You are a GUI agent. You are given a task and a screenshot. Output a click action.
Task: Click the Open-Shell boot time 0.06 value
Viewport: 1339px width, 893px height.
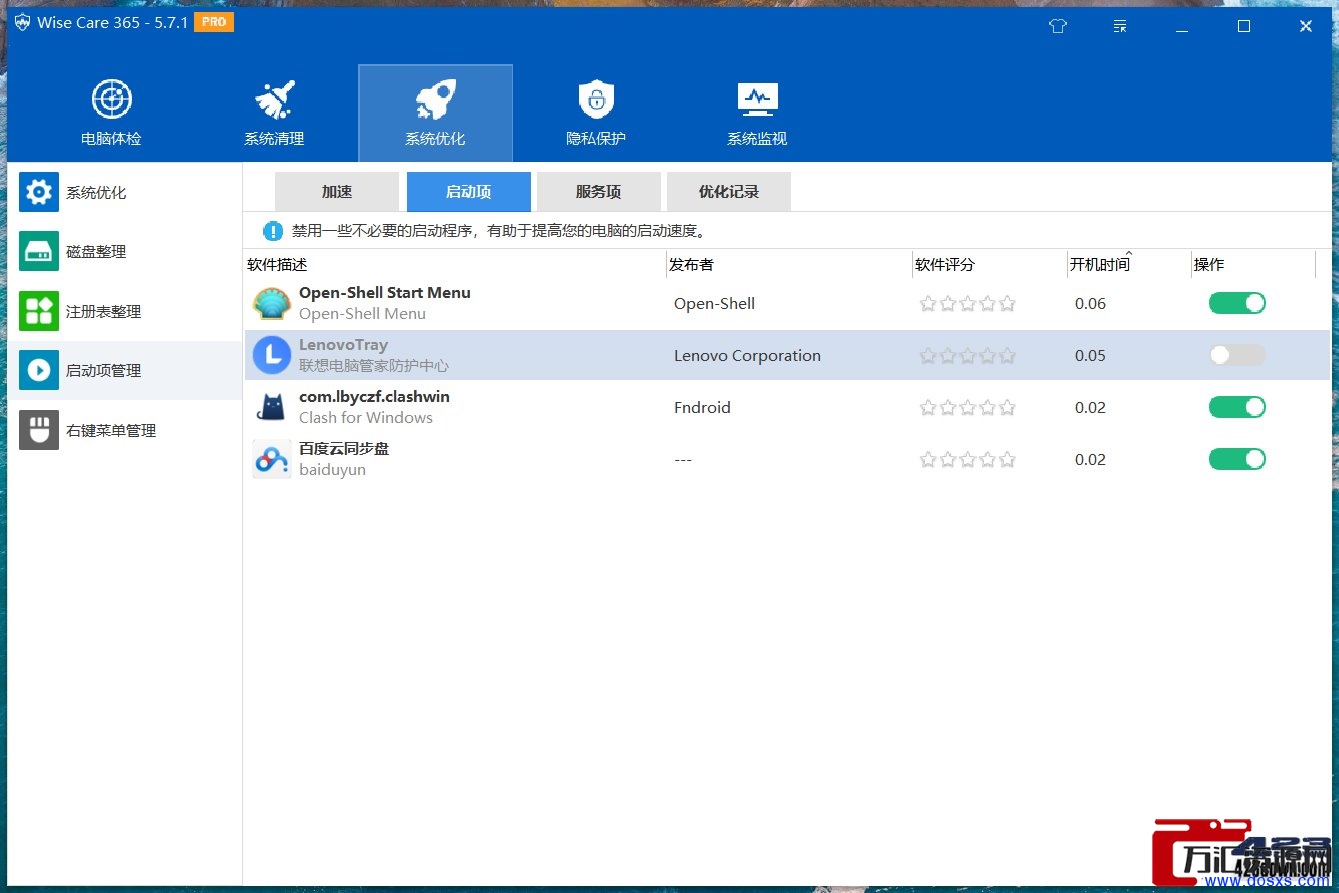click(x=1090, y=303)
